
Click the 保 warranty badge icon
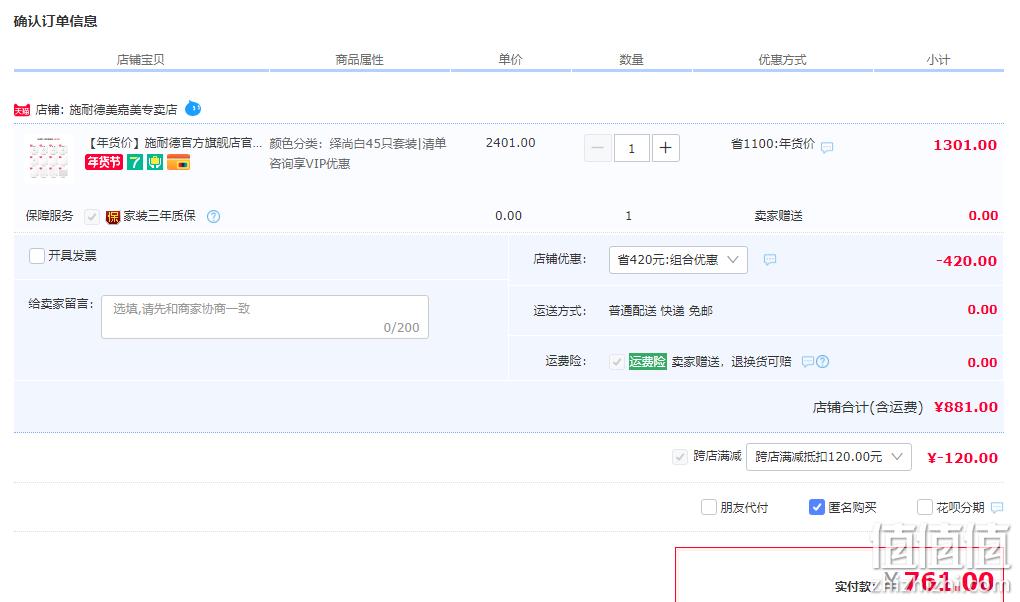[113, 217]
